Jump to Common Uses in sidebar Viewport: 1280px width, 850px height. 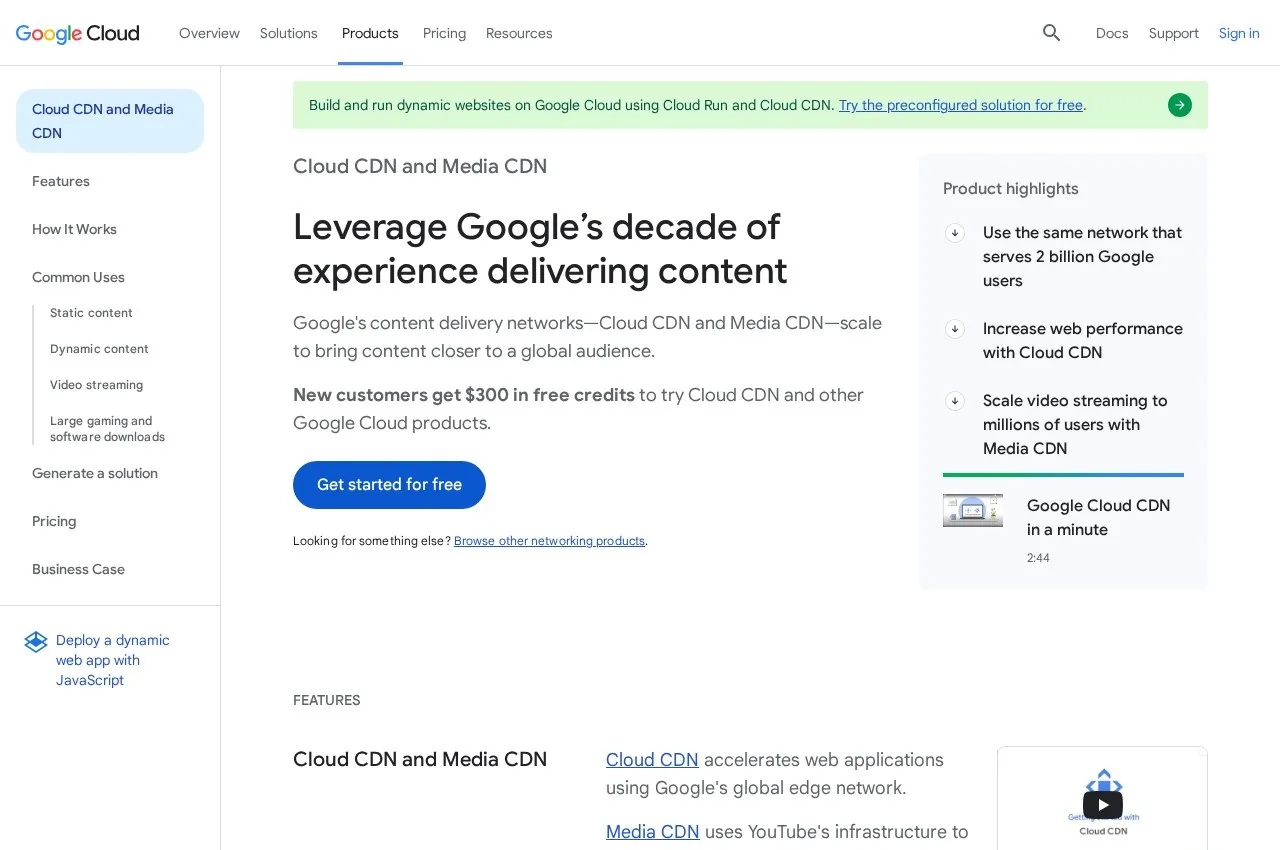[78, 277]
